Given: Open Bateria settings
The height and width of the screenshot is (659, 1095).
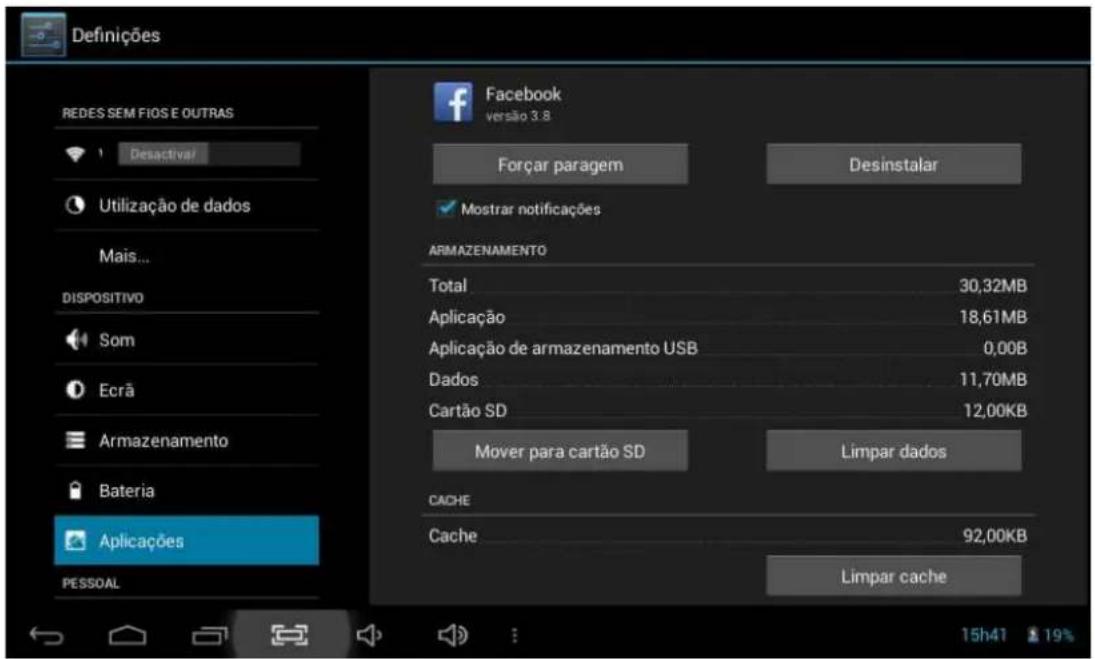Looking at the screenshot, I should click(x=186, y=491).
